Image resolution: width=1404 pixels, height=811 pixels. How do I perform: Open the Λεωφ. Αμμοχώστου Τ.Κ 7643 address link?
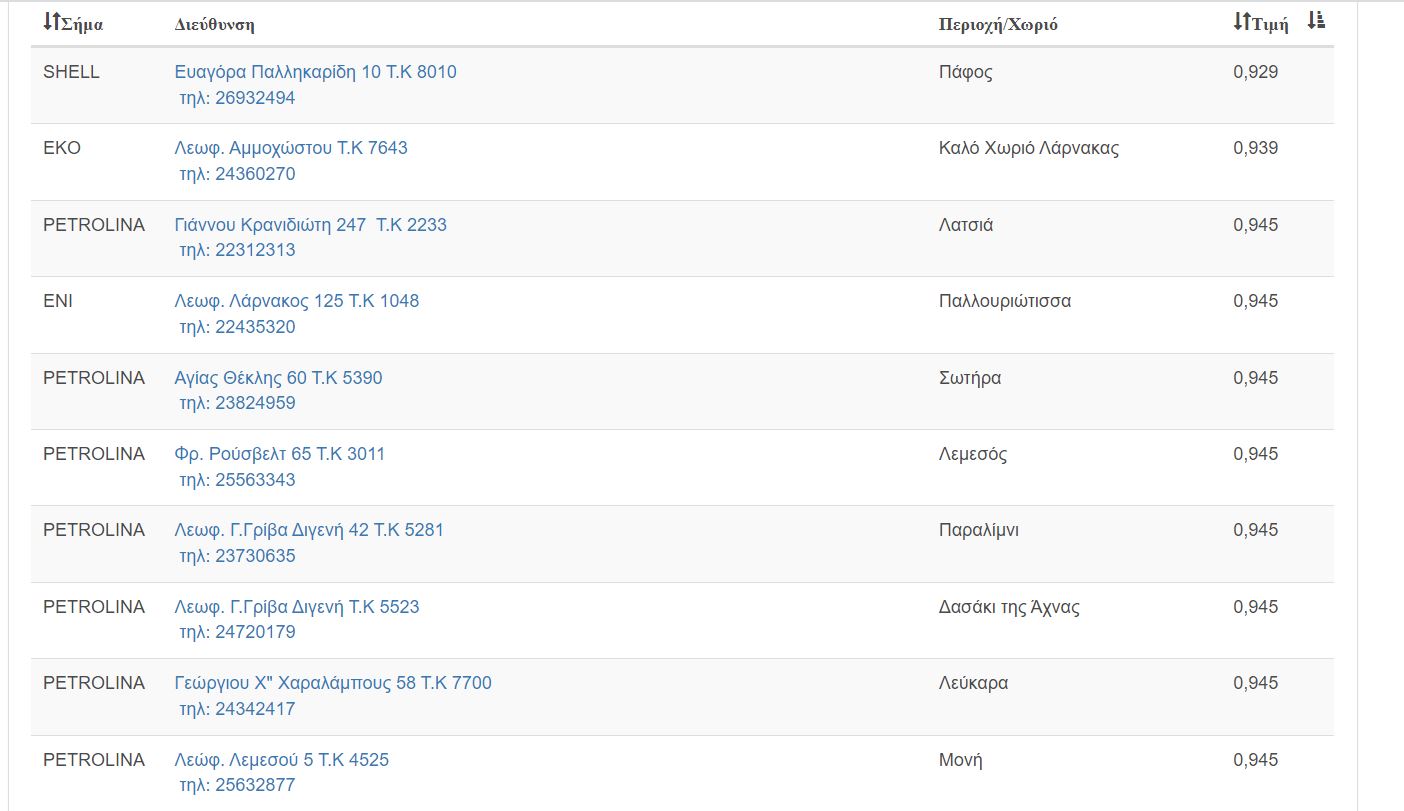[291, 148]
